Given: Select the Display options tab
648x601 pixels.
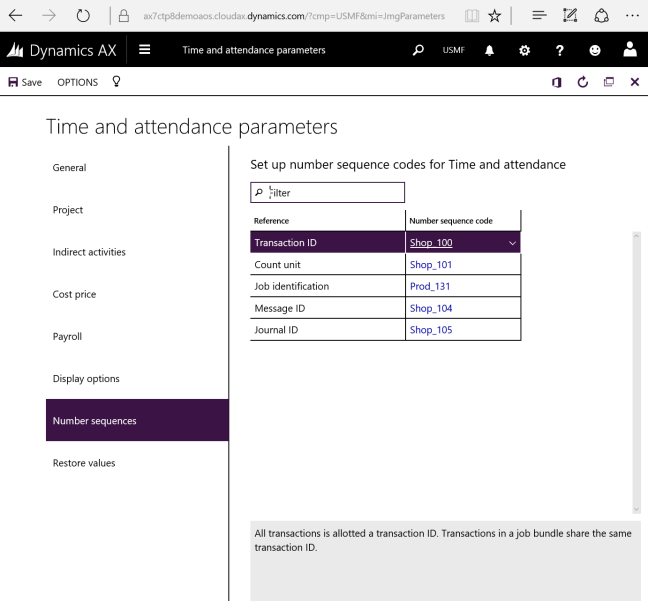Looking at the screenshot, I should [x=86, y=379].
